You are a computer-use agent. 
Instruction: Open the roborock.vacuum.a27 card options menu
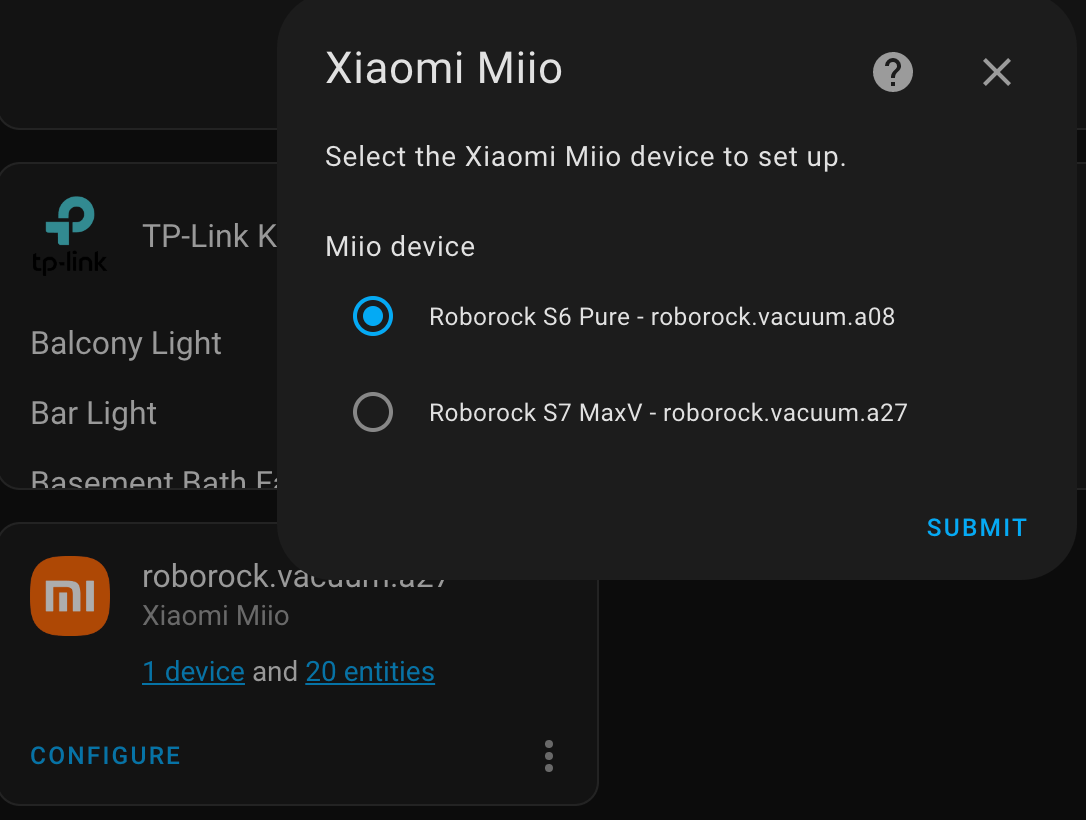click(548, 756)
